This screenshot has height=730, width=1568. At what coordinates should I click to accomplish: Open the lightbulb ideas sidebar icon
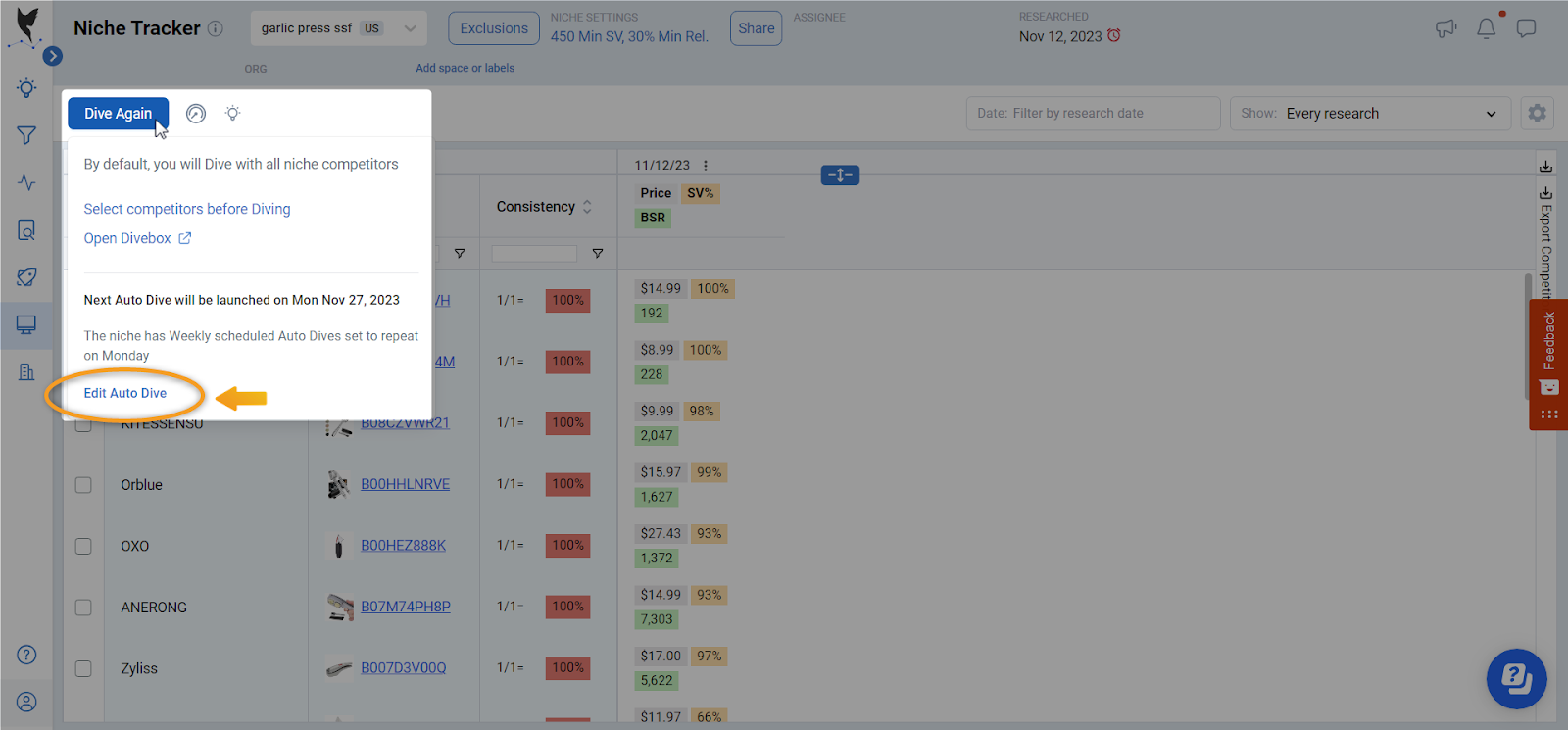[26, 88]
